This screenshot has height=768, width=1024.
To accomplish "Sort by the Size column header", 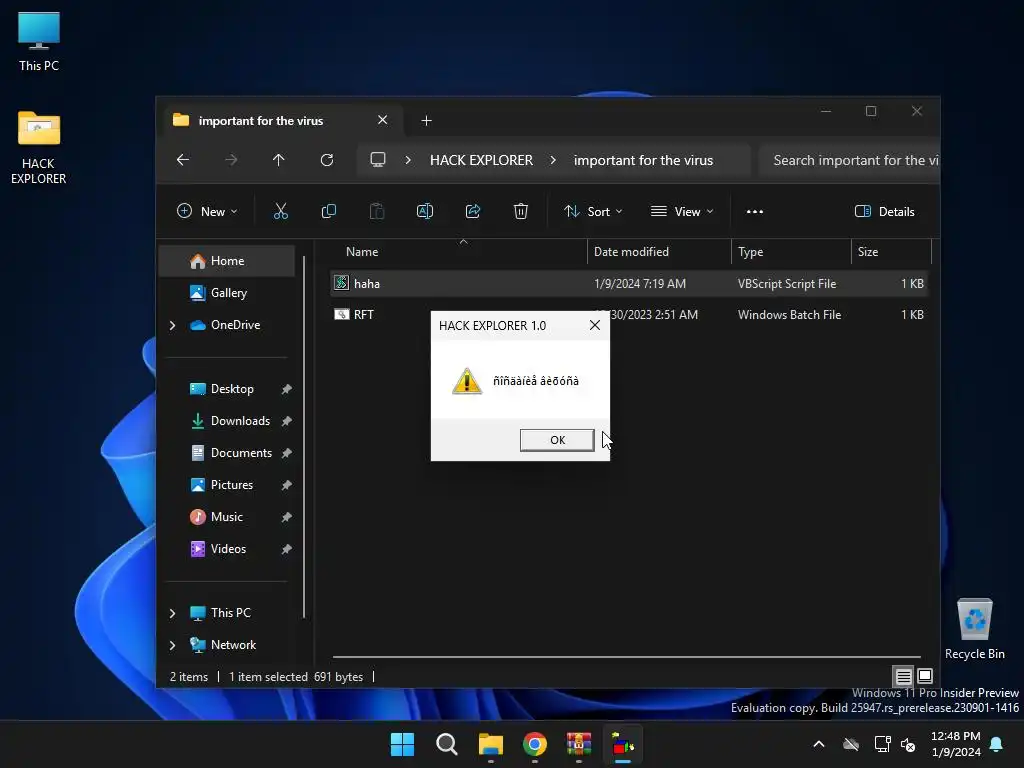I will [x=891, y=251].
